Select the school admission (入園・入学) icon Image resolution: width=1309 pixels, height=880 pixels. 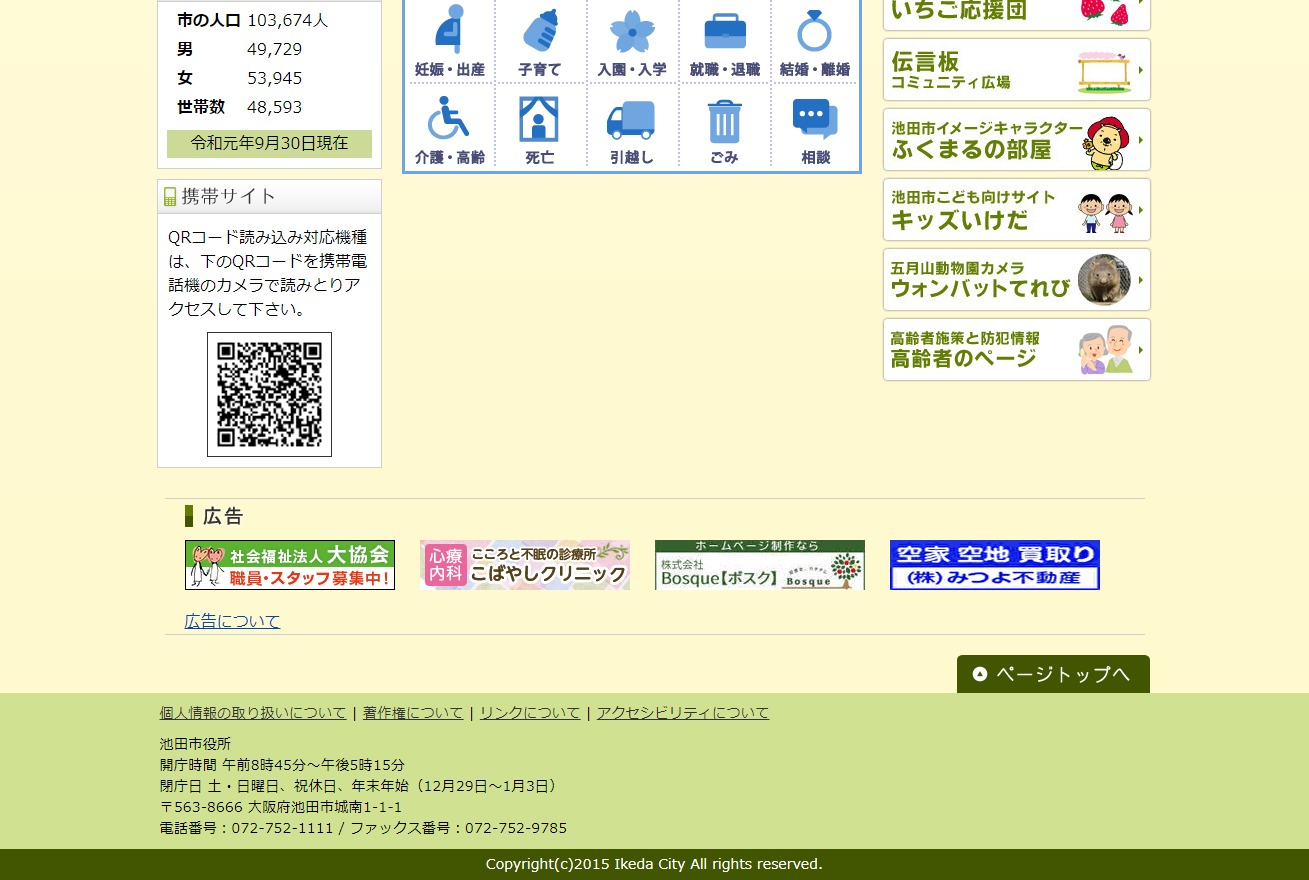[x=632, y=40]
